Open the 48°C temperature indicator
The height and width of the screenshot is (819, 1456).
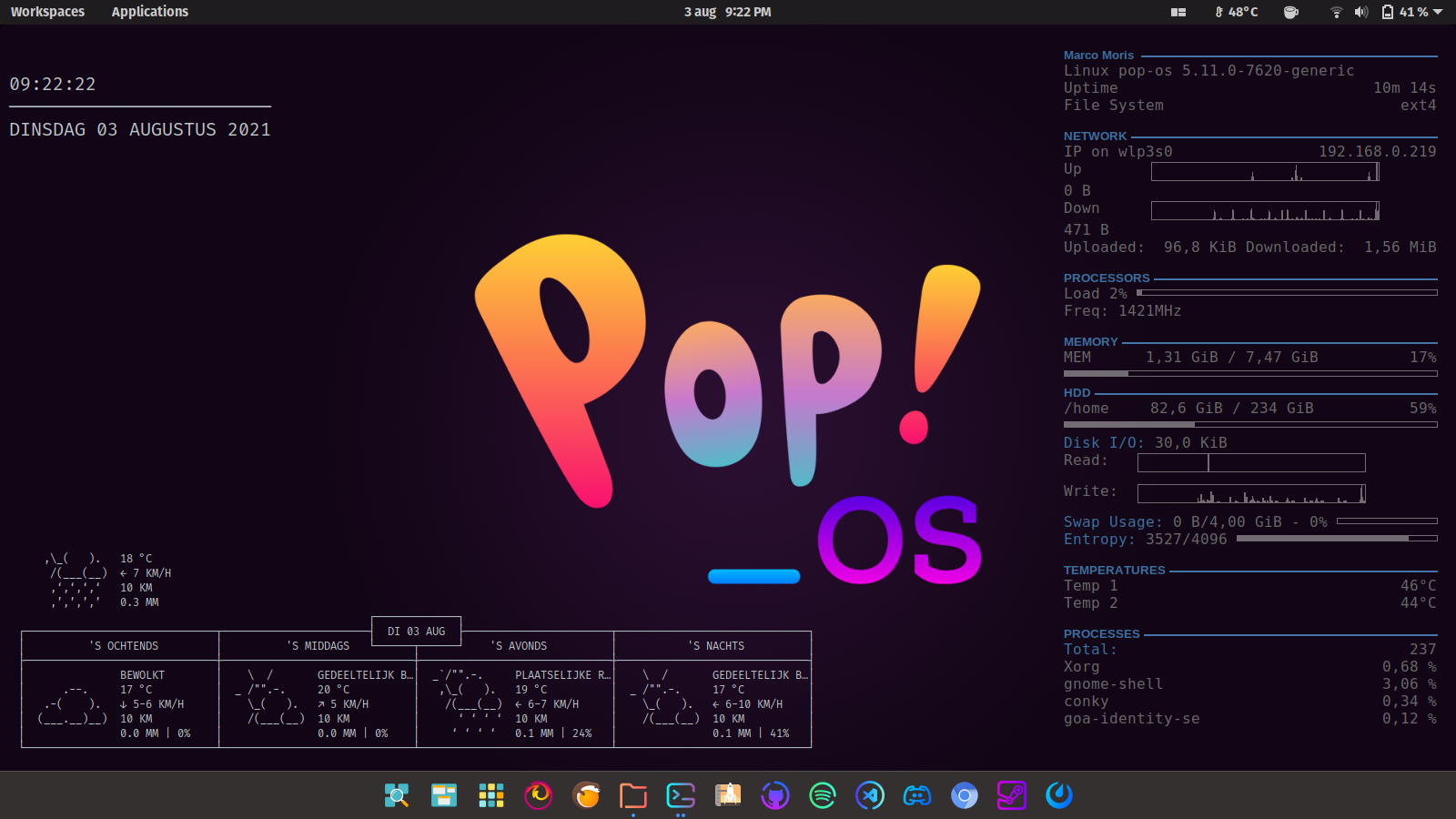pos(1237,12)
